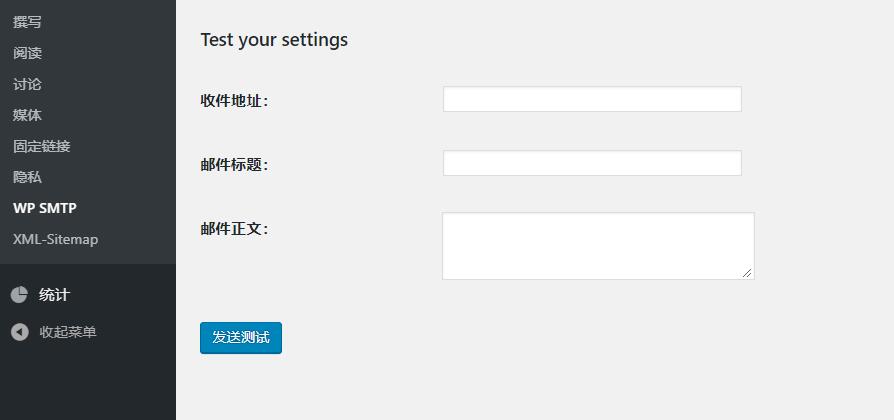Image resolution: width=894 pixels, height=420 pixels.
Task: Go to 讨论 settings in sidebar
Action: (27, 84)
